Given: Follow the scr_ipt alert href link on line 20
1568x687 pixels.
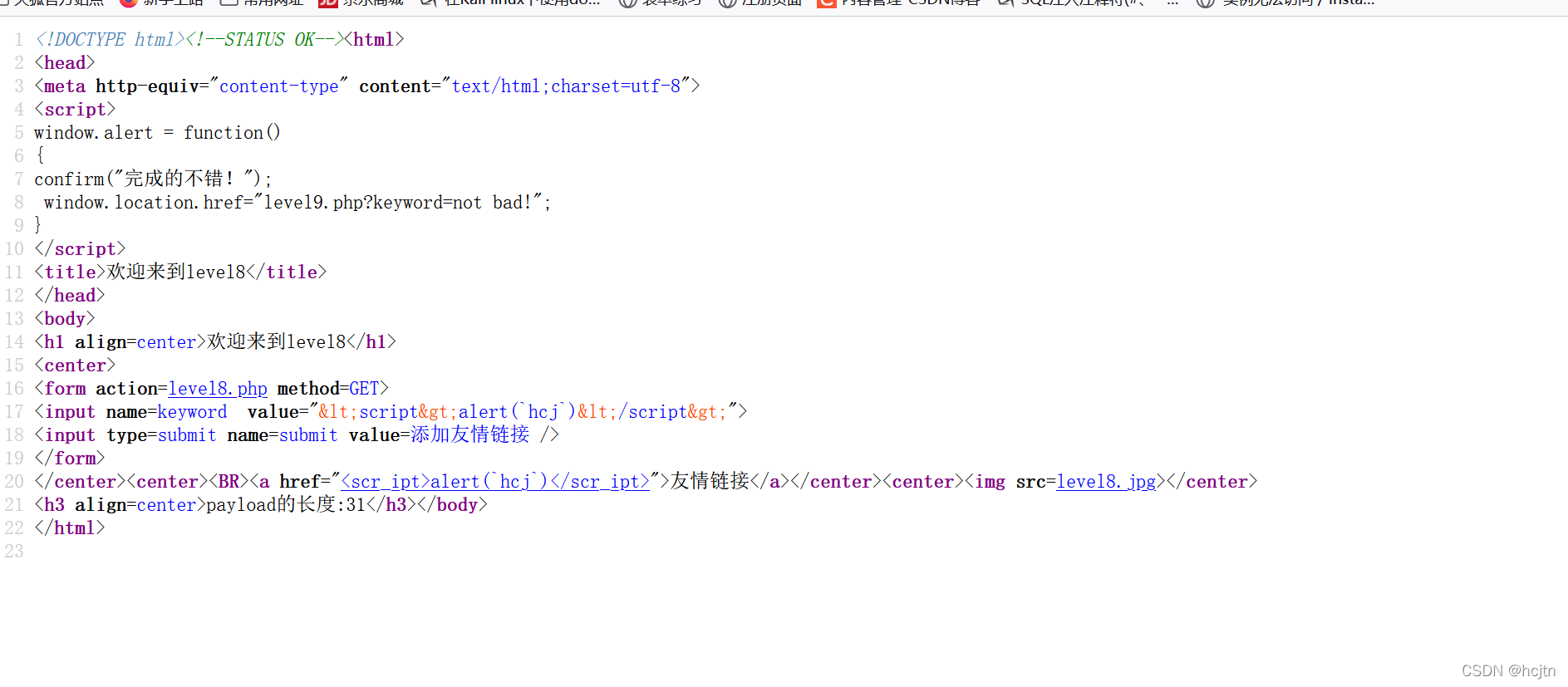Looking at the screenshot, I should (495, 482).
